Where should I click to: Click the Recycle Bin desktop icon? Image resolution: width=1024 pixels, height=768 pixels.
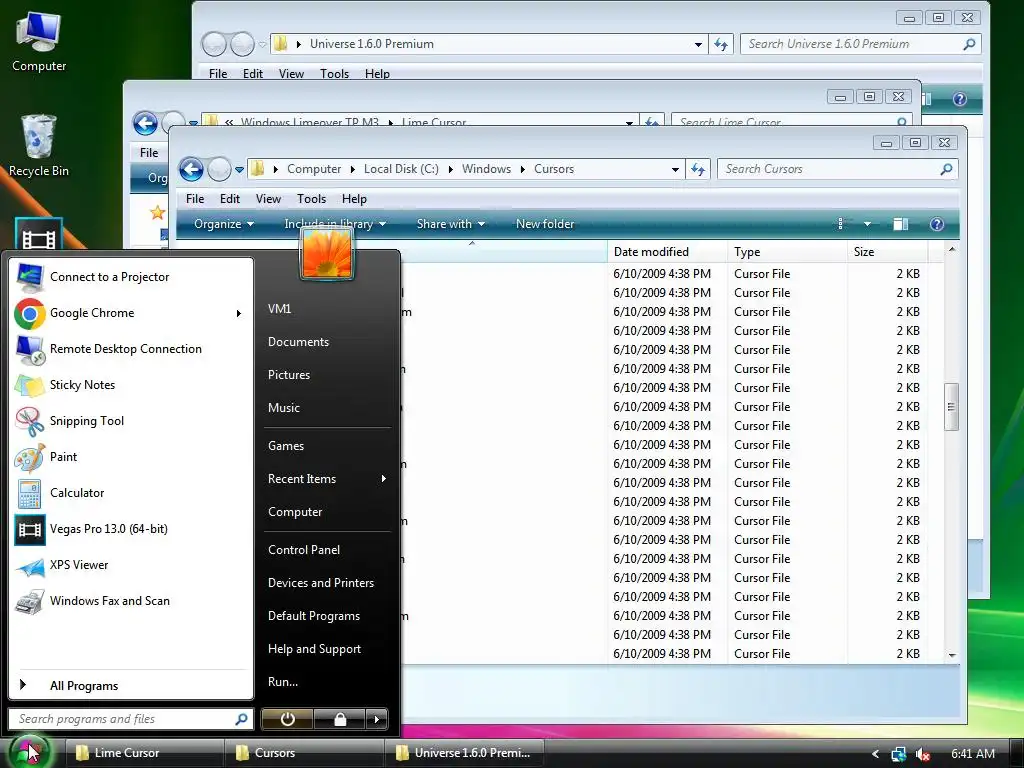pyautogui.click(x=39, y=145)
